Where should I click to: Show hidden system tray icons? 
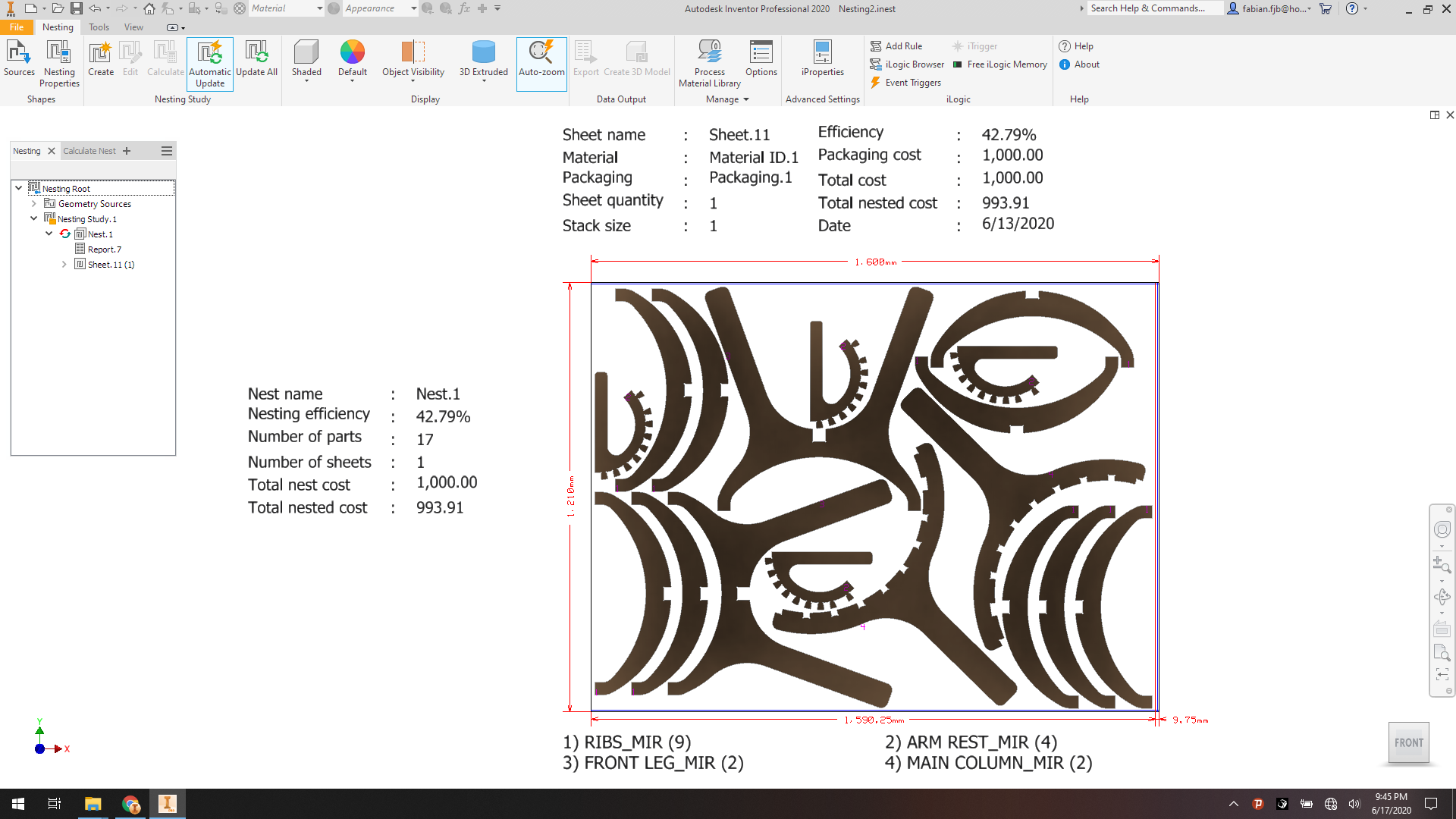[x=1234, y=804]
